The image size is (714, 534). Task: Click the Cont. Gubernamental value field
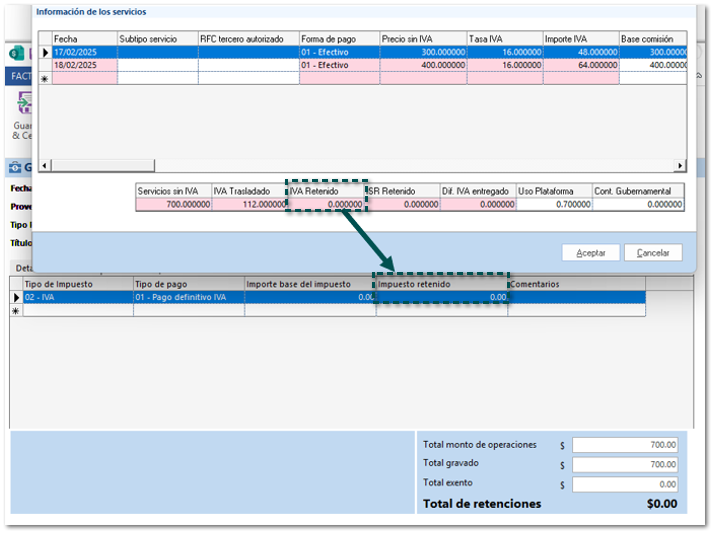coord(637,204)
